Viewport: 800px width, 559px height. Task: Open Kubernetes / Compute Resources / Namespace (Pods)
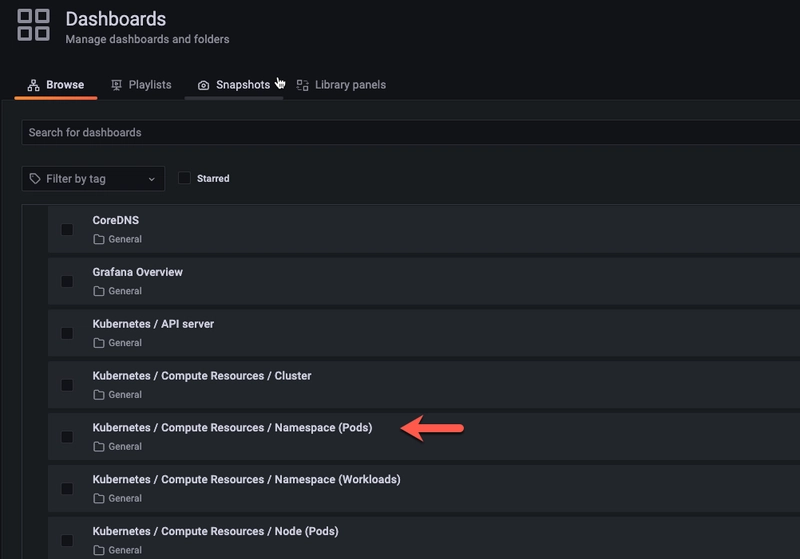click(x=232, y=428)
